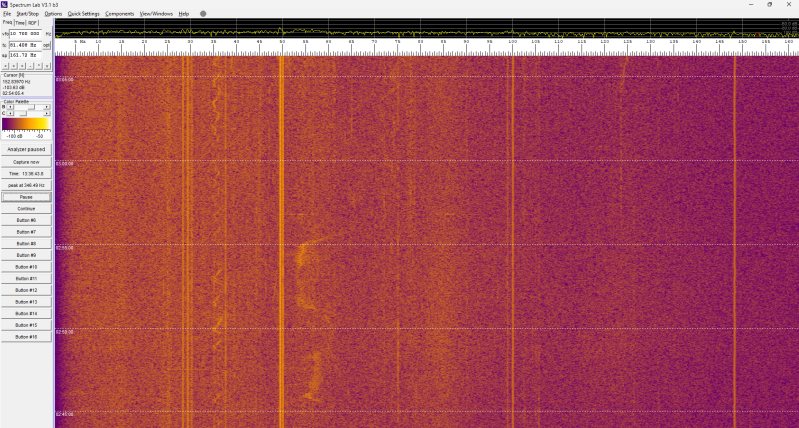Viewport: 799px width, 428px height.
Task: Click left arrow of brightness B slider
Action: point(10,107)
